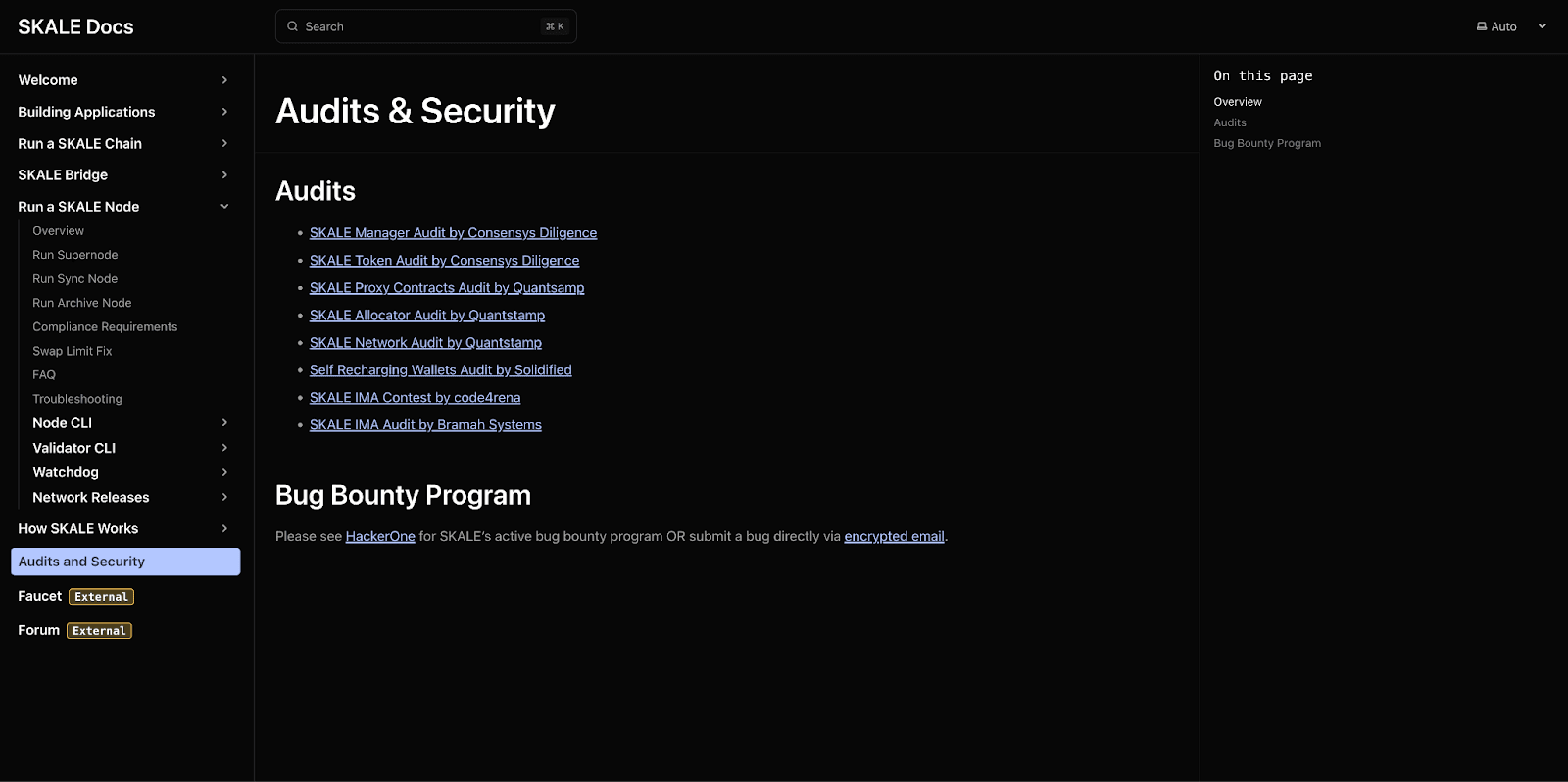Click the search magnifier icon
Viewport: 1568px width, 782px height.
point(292,26)
